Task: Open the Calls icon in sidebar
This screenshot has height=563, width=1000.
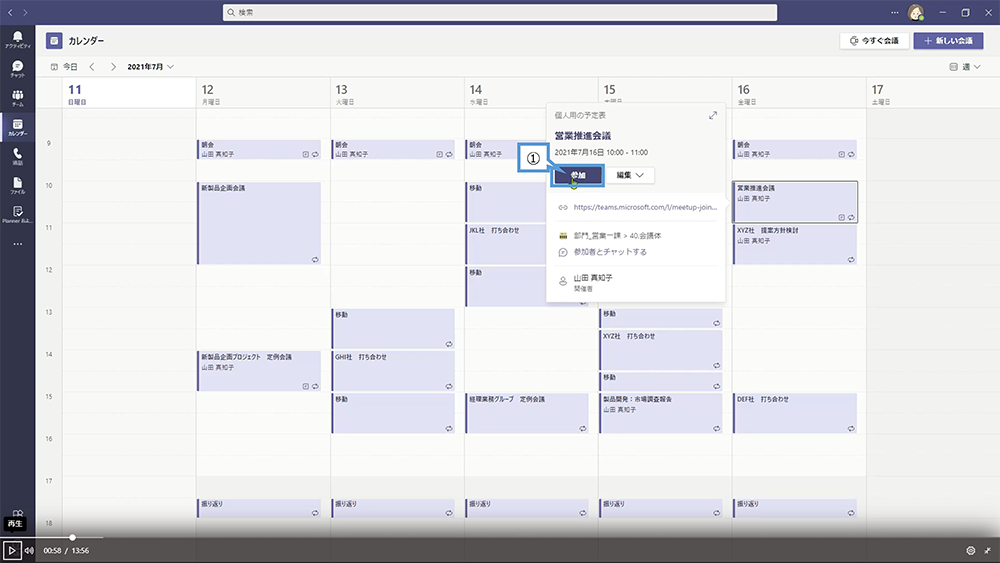Action: tap(17, 156)
